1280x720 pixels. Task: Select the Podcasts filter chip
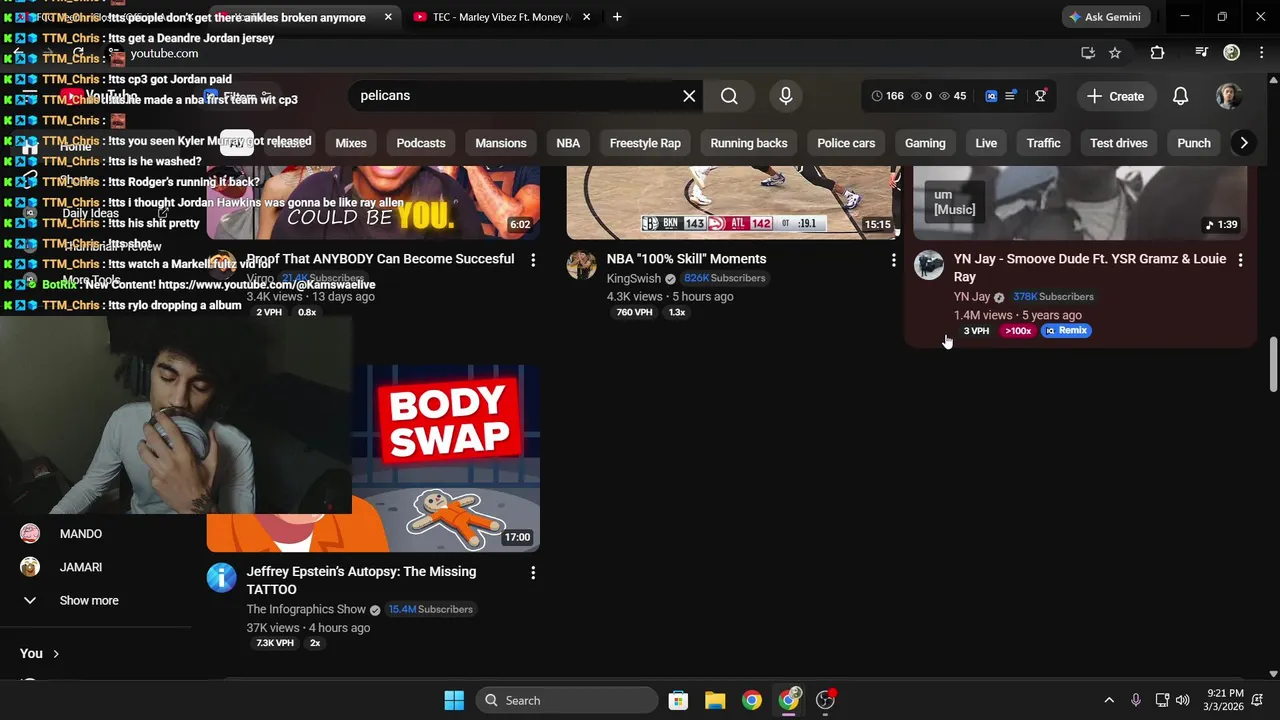point(421,143)
